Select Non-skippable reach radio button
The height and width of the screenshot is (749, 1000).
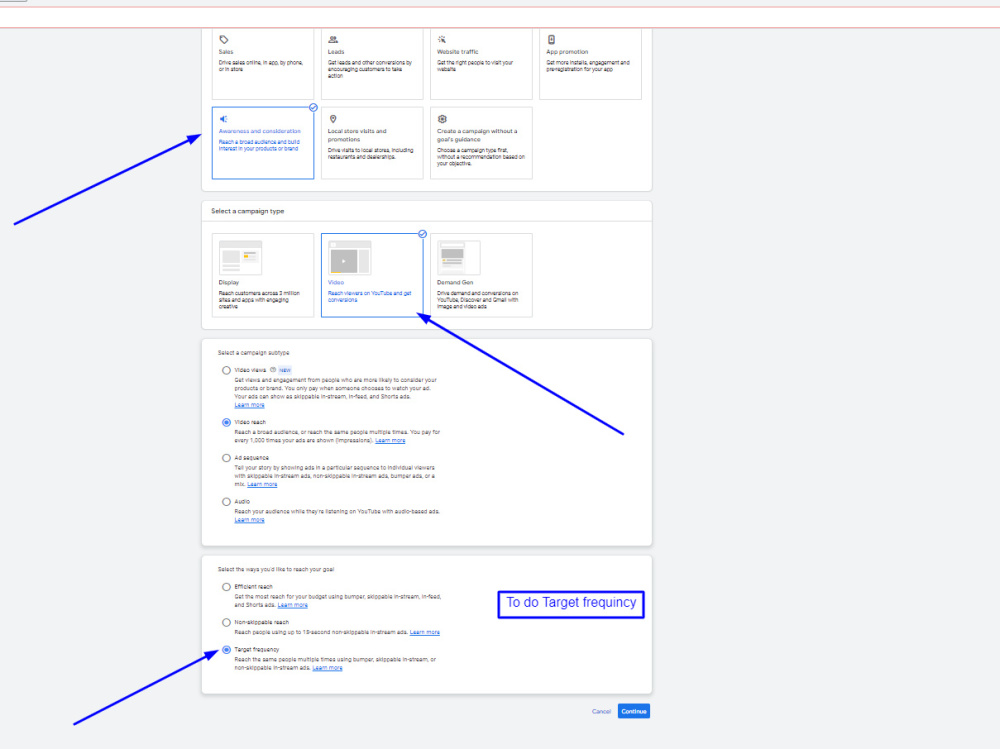226,623
